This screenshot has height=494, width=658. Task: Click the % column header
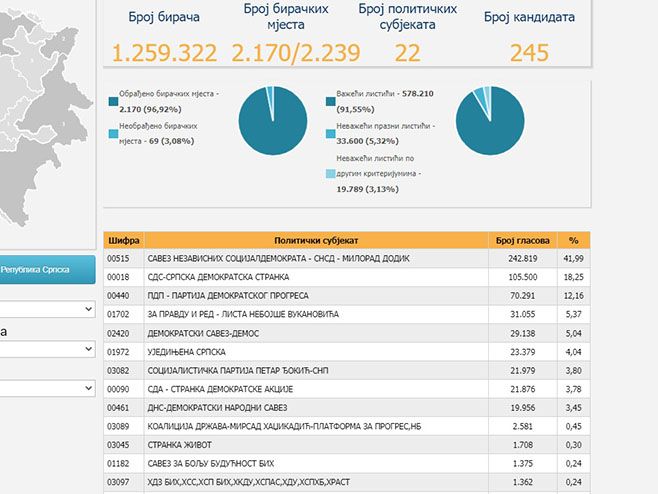574,240
